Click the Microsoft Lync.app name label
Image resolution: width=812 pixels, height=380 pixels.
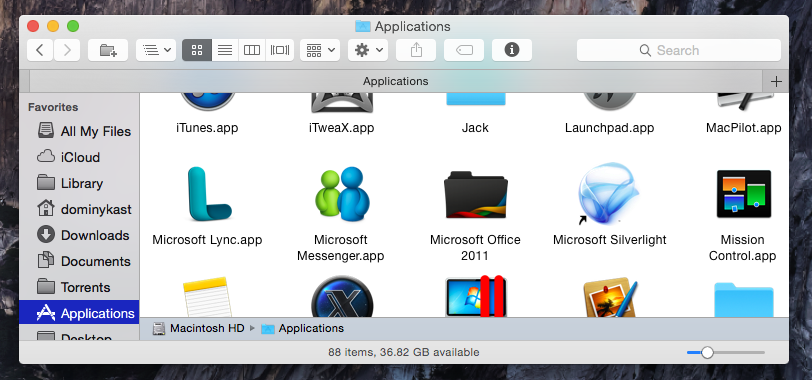(x=207, y=240)
